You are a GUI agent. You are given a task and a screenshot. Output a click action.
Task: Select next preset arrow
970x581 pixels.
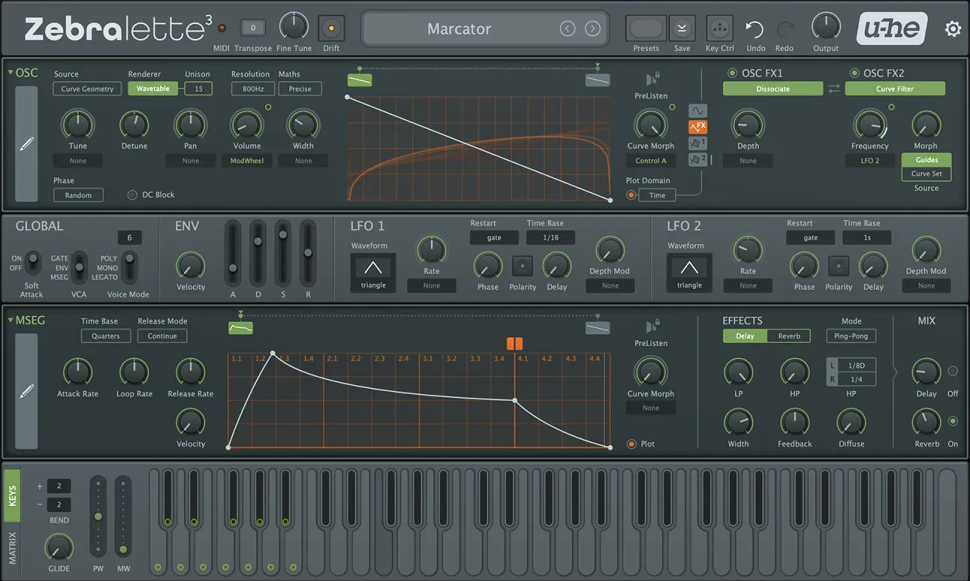pos(593,29)
